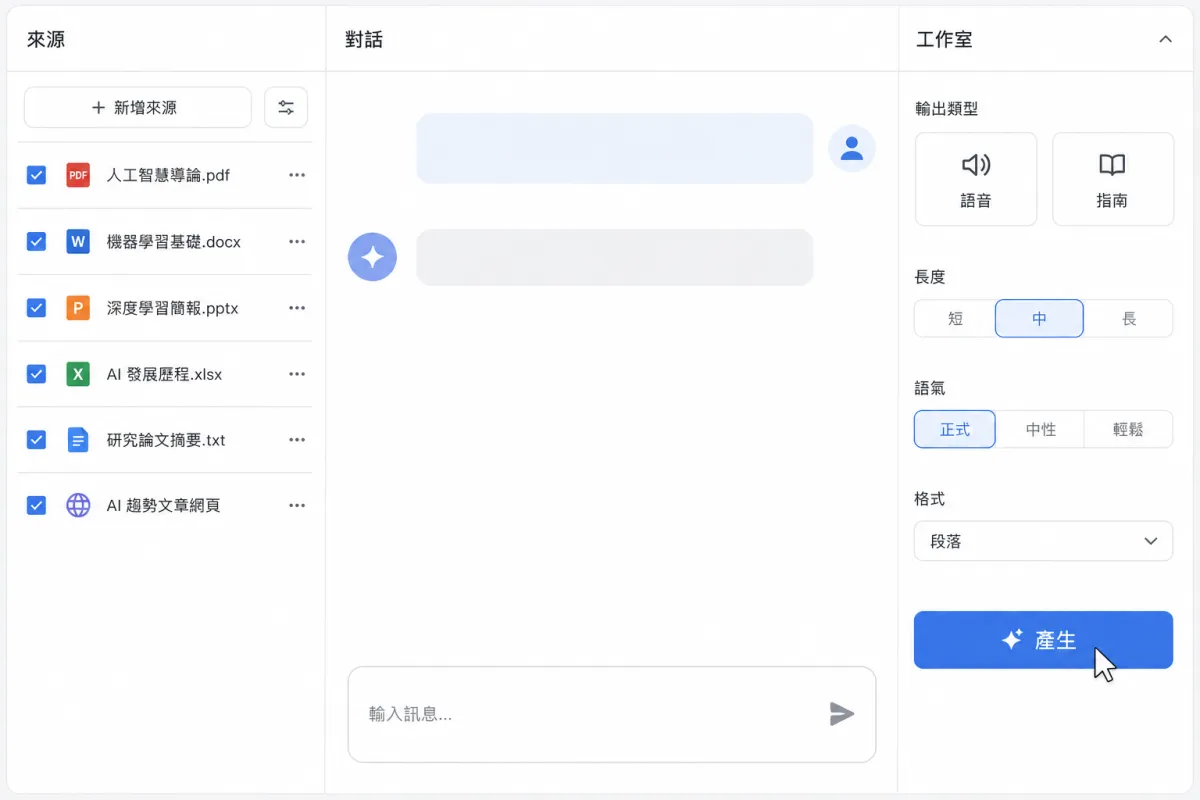Click the globe icon of AI 趨勢文章網頁
1200x800 pixels.
pos(78,506)
